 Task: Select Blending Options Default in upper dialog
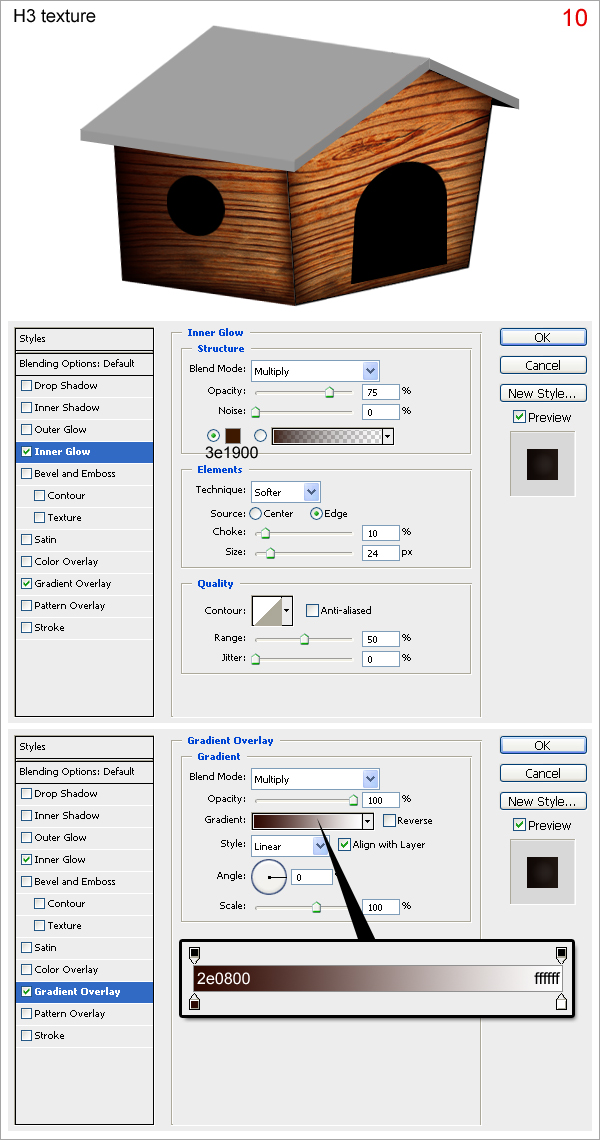pyautogui.click(x=84, y=364)
